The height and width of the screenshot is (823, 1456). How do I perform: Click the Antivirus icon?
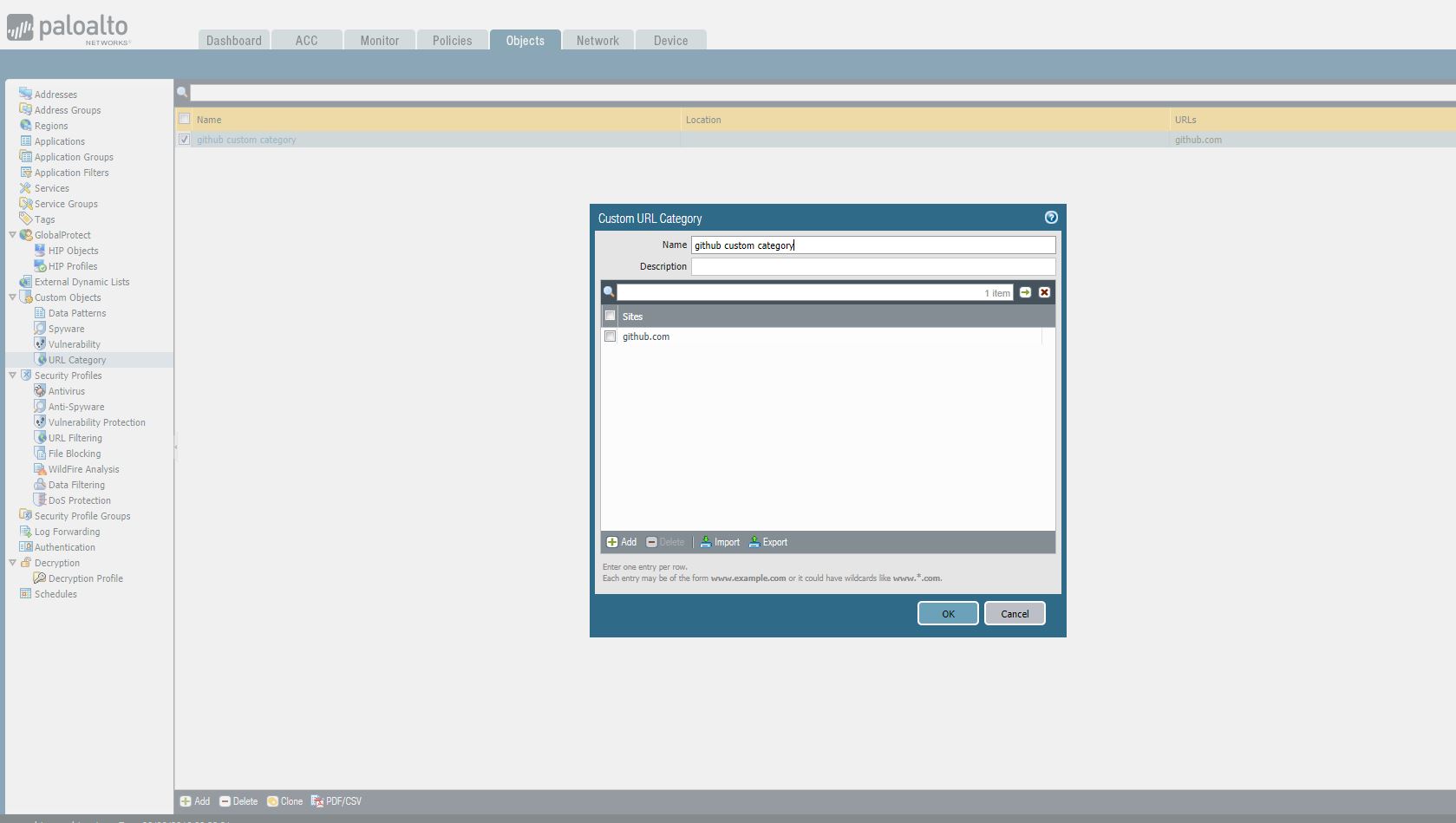click(39, 390)
